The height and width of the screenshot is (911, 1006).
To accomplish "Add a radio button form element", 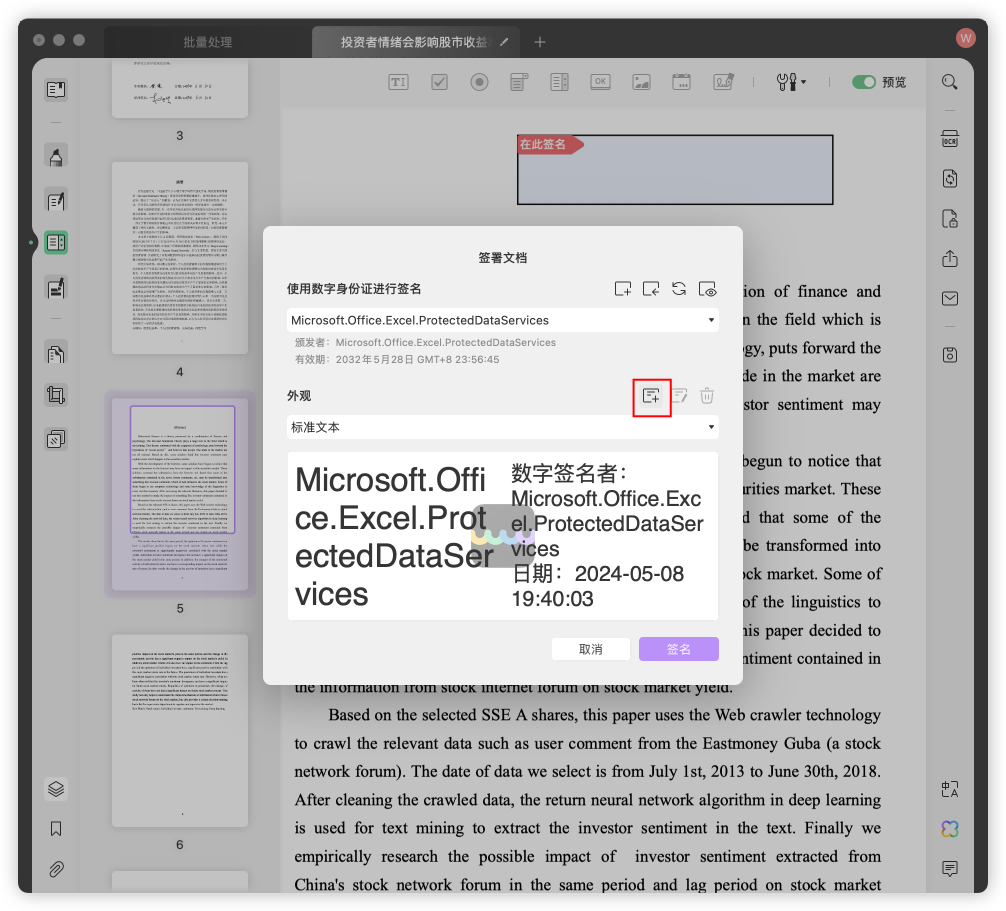I will [x=479, y=82].
